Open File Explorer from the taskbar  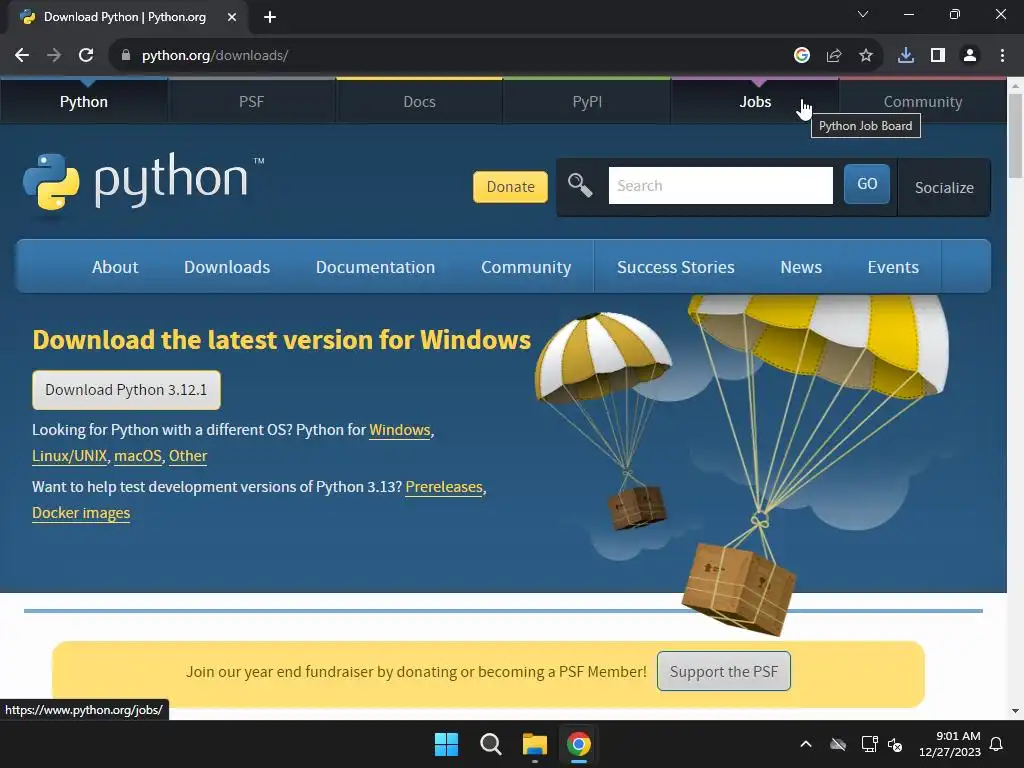(535, 744)
